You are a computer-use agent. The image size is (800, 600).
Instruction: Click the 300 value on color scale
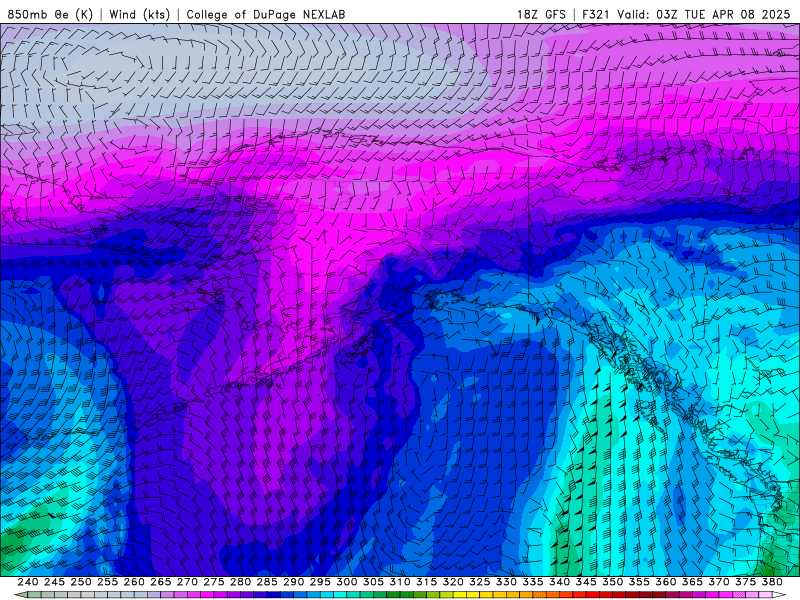click(x=346, y=582)
